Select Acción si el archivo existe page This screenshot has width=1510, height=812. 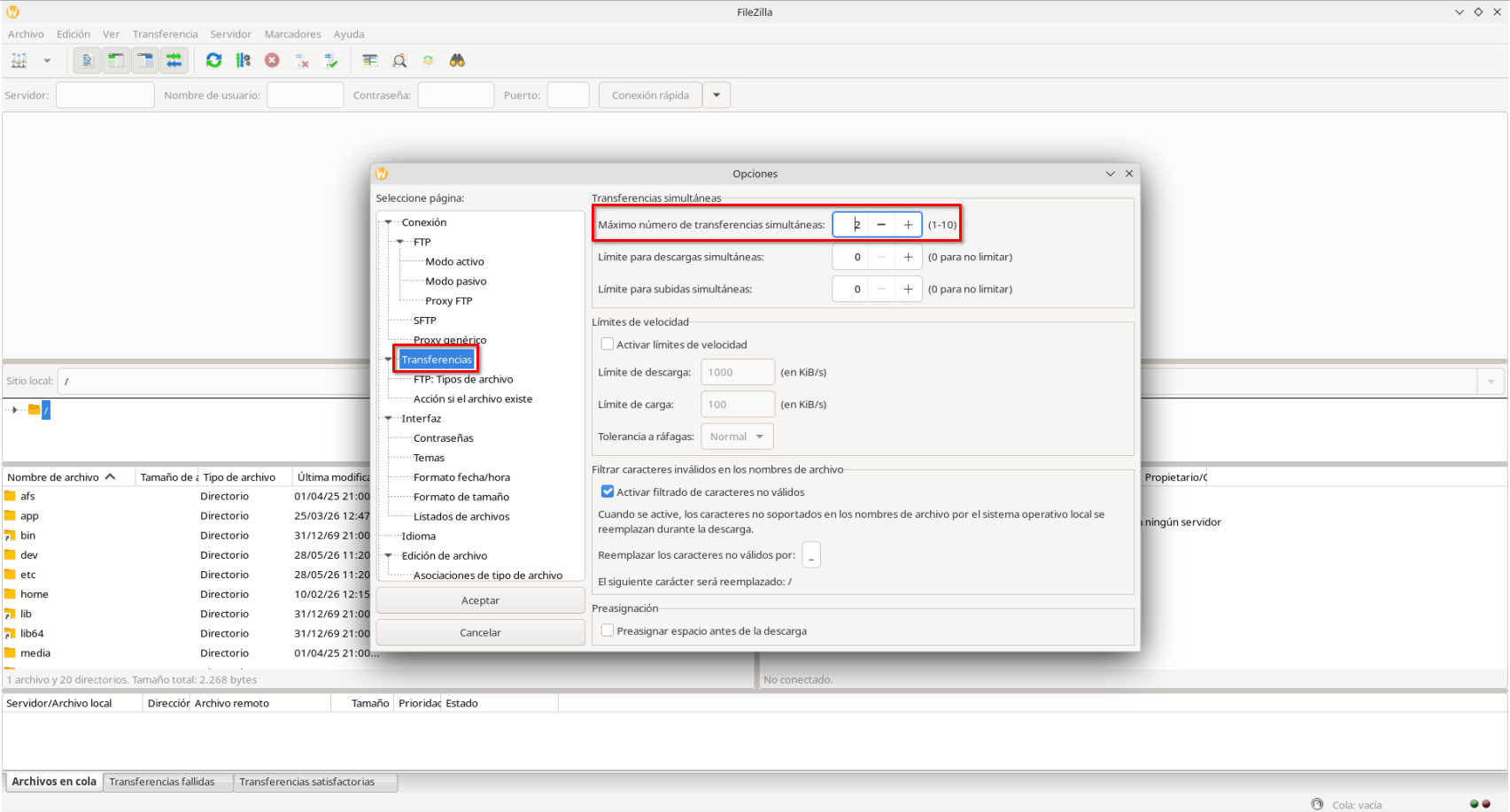click(x=473, y=399)
